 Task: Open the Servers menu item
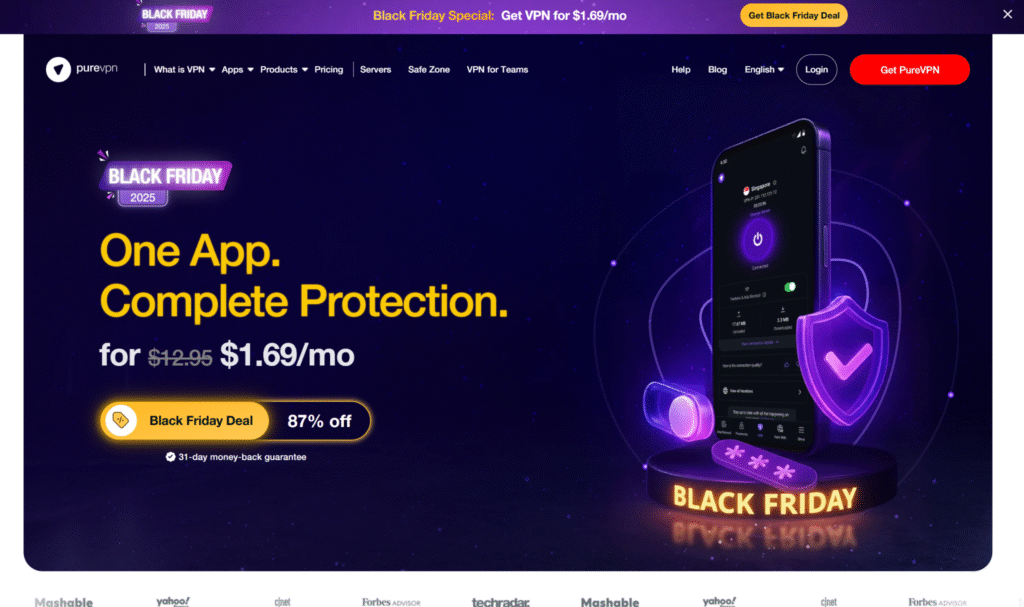[376, 69]
